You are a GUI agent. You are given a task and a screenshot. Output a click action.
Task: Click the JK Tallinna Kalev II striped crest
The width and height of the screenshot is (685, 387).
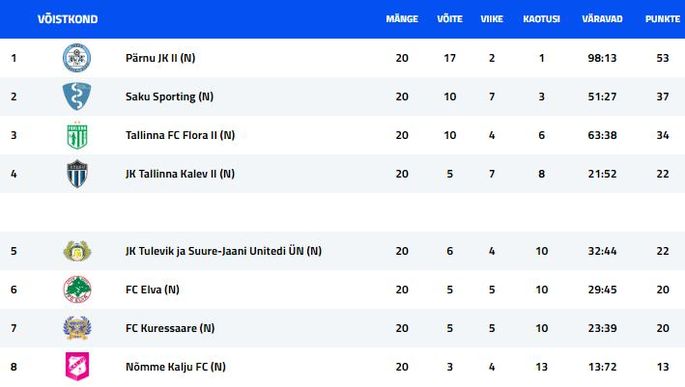click(77, 173)
